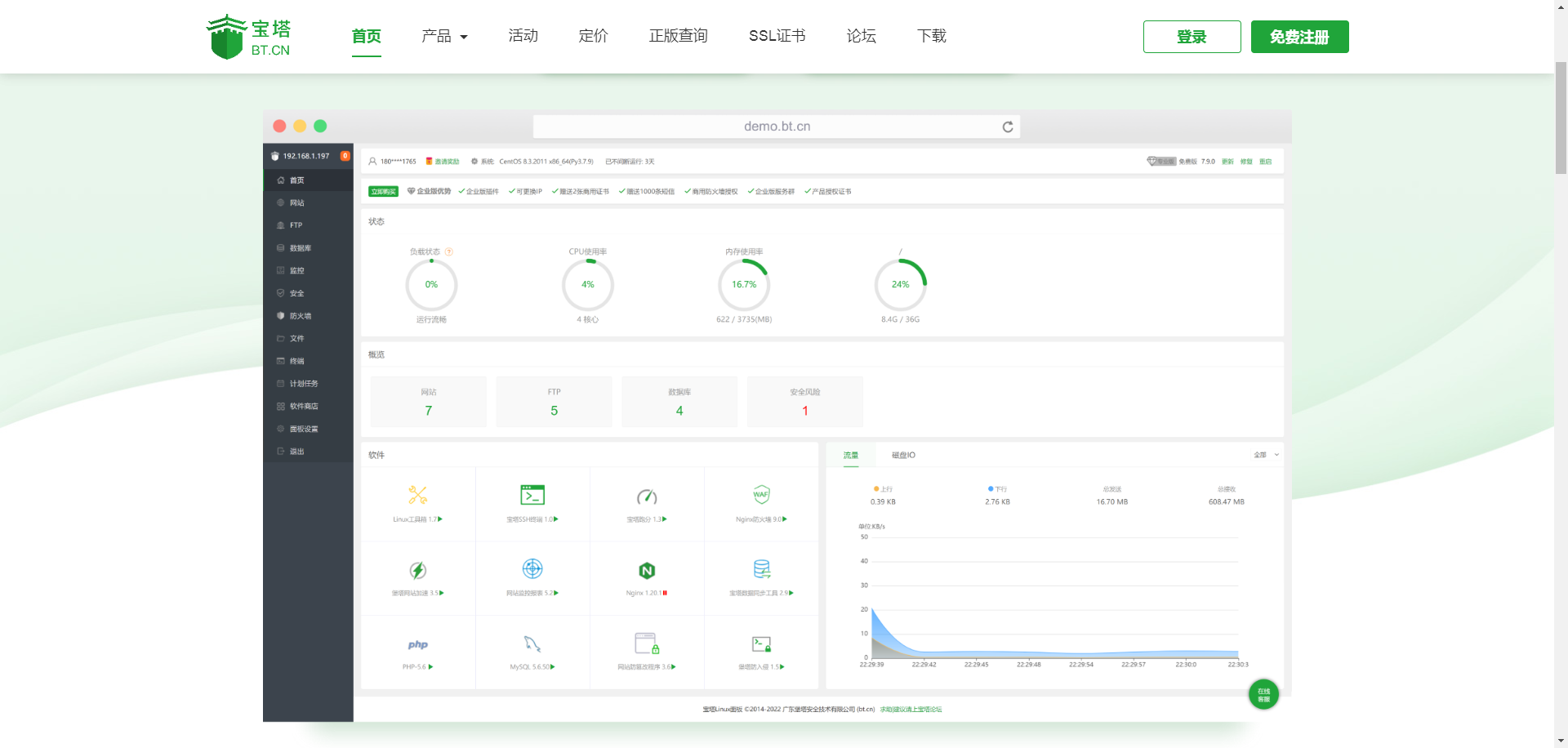Open the Linux工具箱 wrench icon
Screen dimensions: 1568x748
pyautogui.click(x=418, y=495)
